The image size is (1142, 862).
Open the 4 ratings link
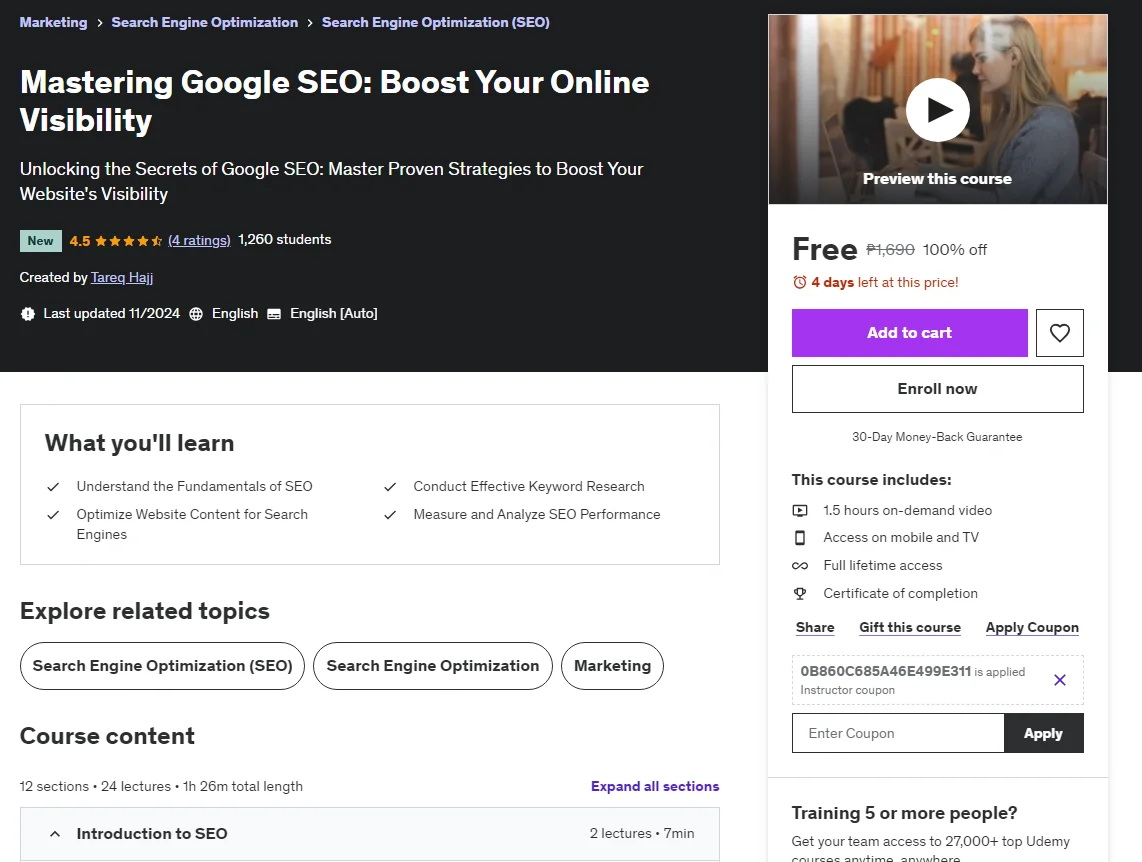[199, 240]
